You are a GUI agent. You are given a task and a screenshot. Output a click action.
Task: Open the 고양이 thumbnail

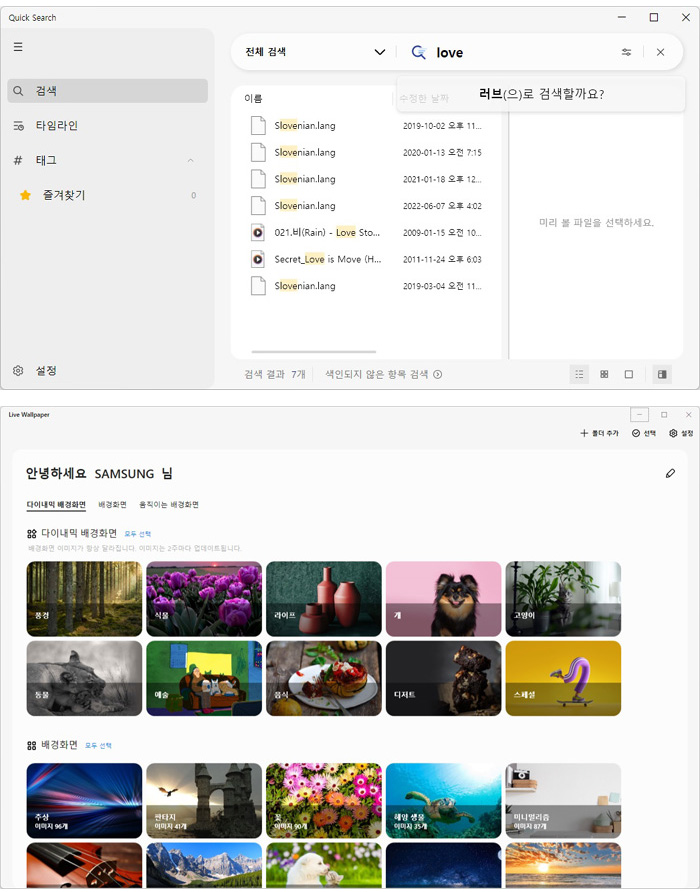[x=563, y=598]
